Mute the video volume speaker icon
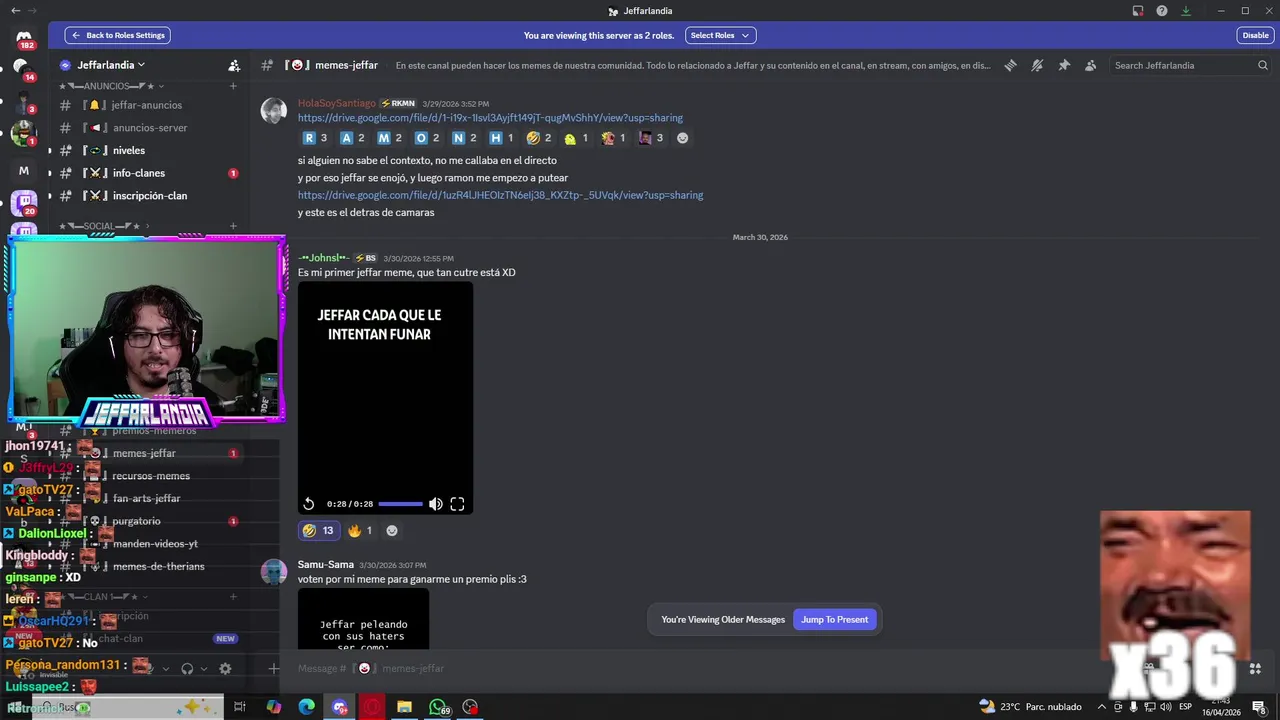Image resolution: width=1280 pixels, height=720 pixels. pyautogui.click(x=436, y=504)
